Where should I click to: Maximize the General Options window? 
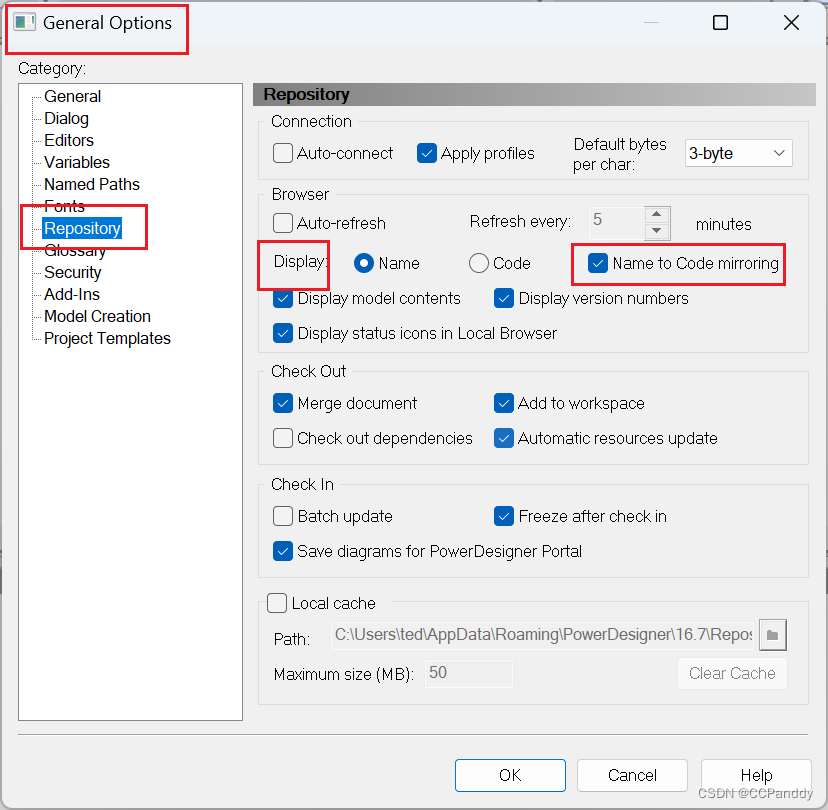[720, 23]
